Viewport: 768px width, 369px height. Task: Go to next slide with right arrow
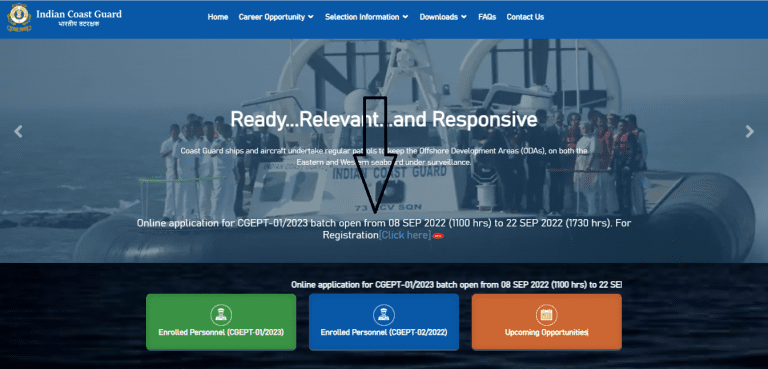pos(749,131)
